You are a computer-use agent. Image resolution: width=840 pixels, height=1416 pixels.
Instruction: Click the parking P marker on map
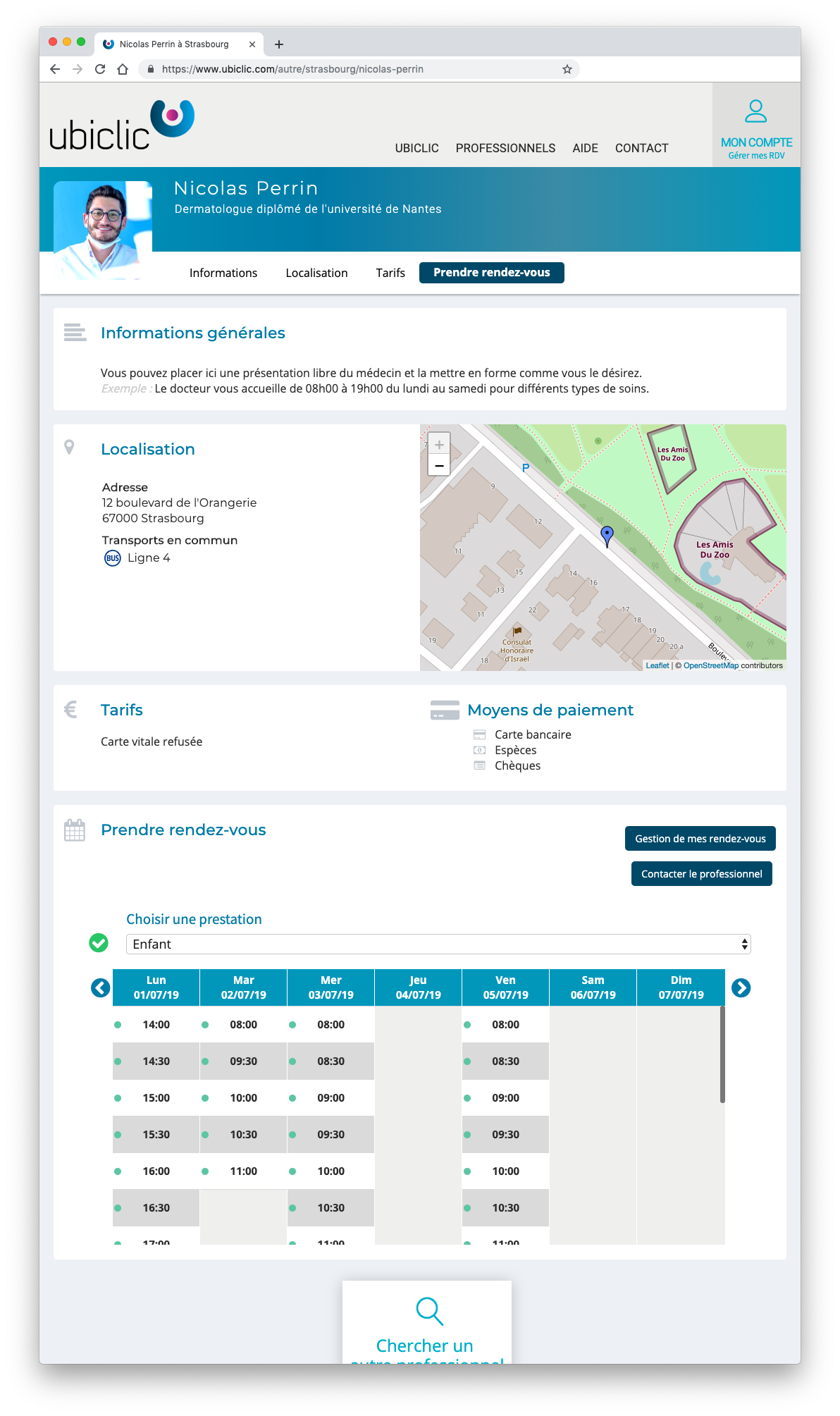526,468
